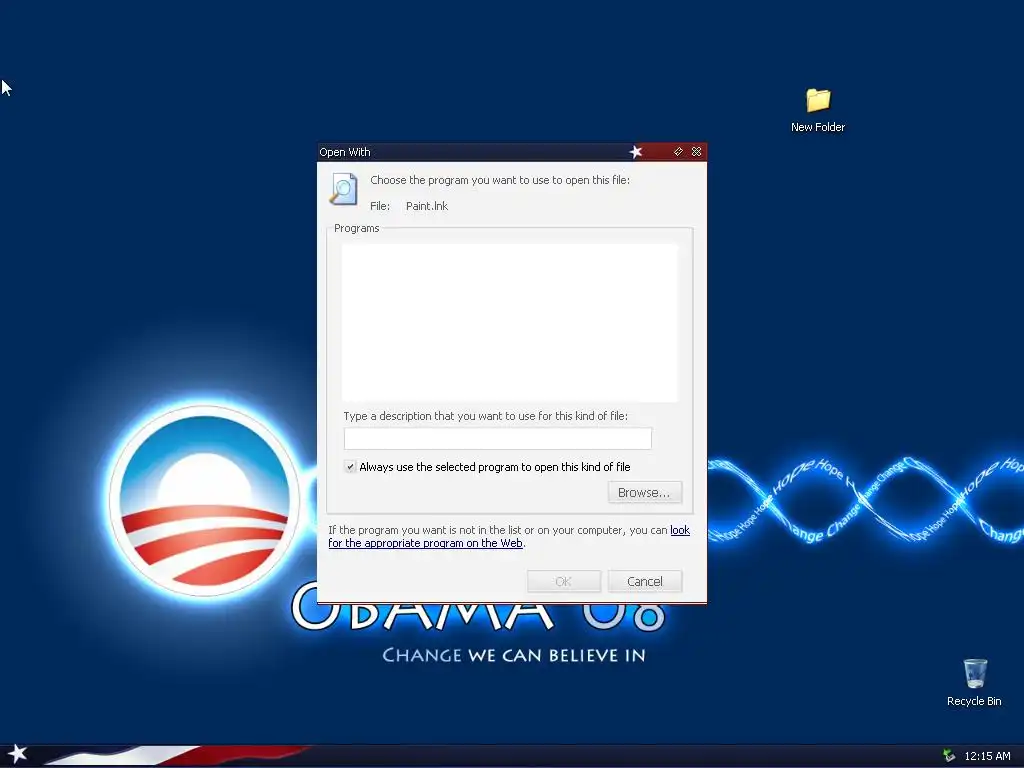The height and width of the screenshot is (768, 1024).
Task: Click the 12:15 AM clock
Action: point(987,756)
